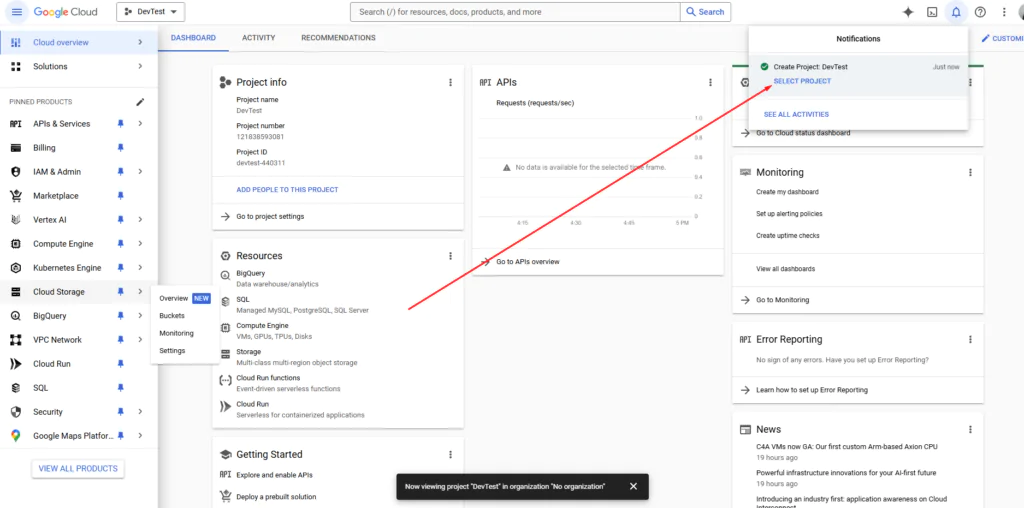Viewport: 1024px width, 508px height.
Task: Click Select Project in notifications
Action: (x=803, y=81)
